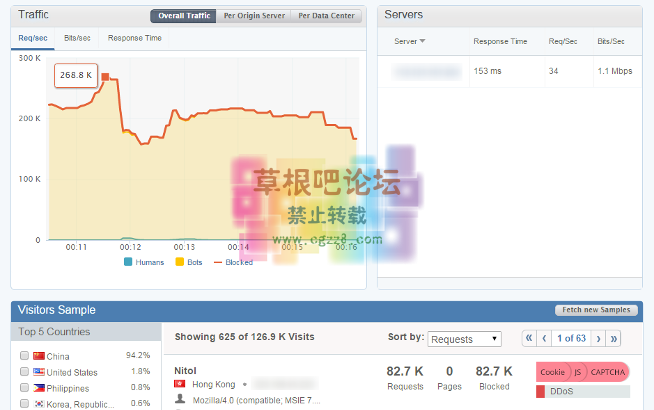The image size is (654, 410).
Task: Toggle Blocked series in chart legend
Action: (233, 262)
